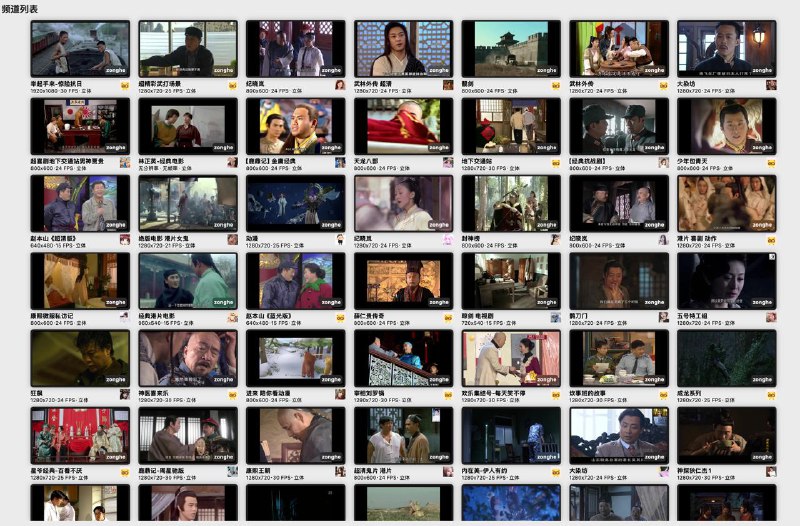Click the avatar icon next to 林正英-经典电影
800x526 pixels.
[232, 163]
